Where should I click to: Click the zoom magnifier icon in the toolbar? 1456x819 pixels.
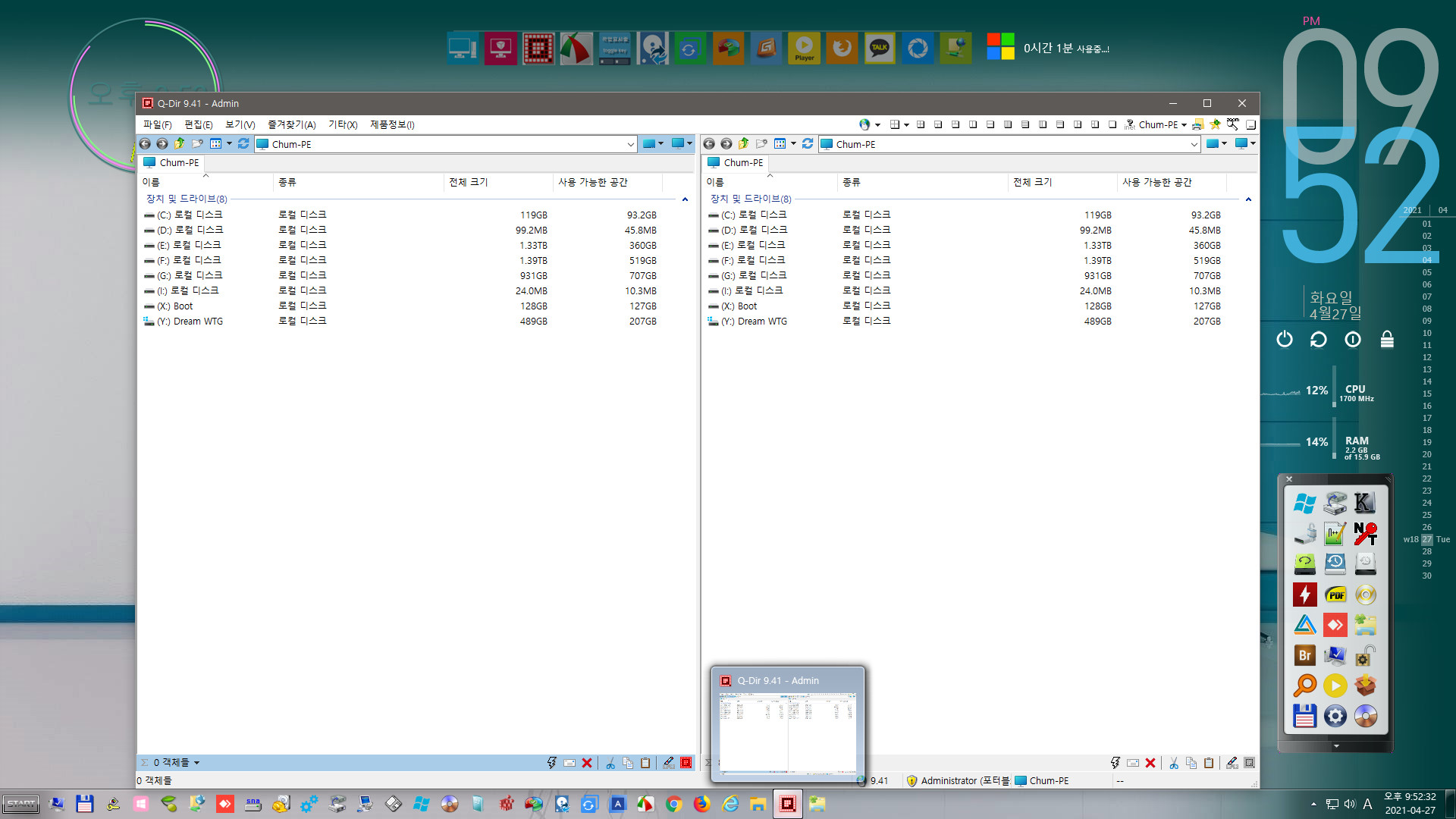1233,124
